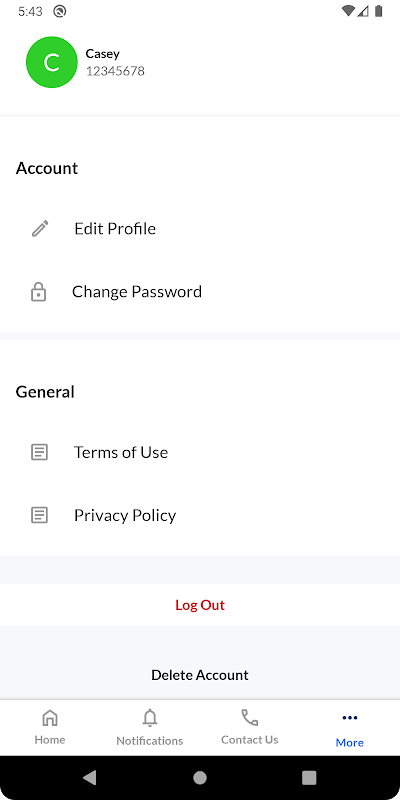Open the Terms of Use page
The image size is (400, 800).
pos(200,452)
